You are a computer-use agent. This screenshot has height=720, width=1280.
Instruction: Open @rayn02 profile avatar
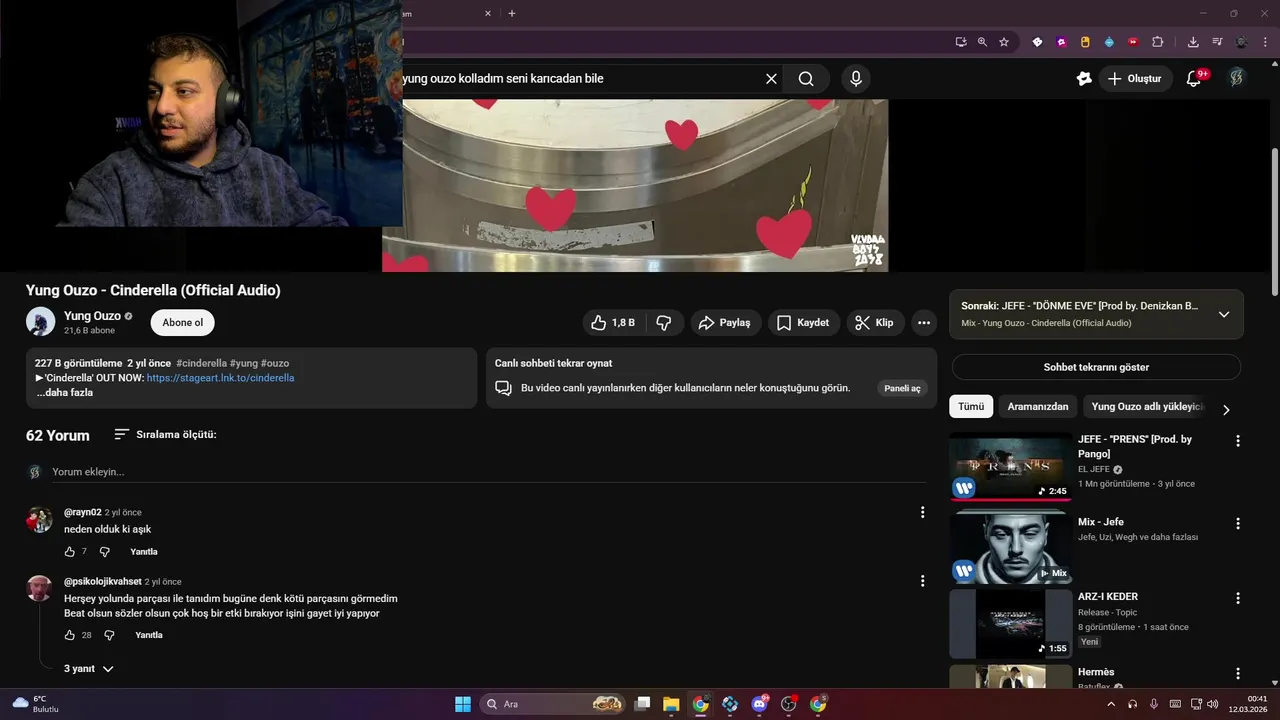[x=39, y=519]
